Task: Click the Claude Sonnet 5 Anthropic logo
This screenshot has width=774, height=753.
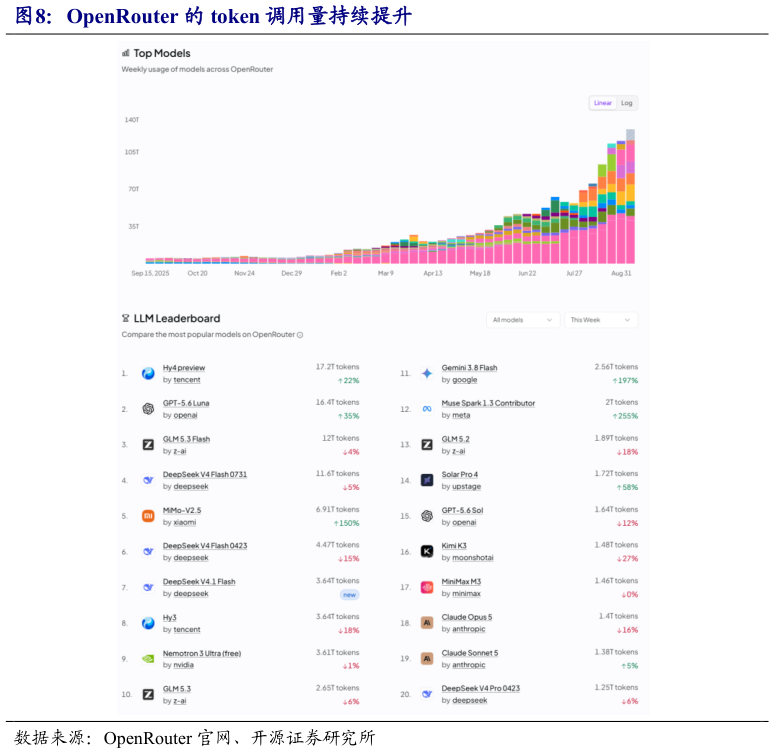Action: [427, 658]
